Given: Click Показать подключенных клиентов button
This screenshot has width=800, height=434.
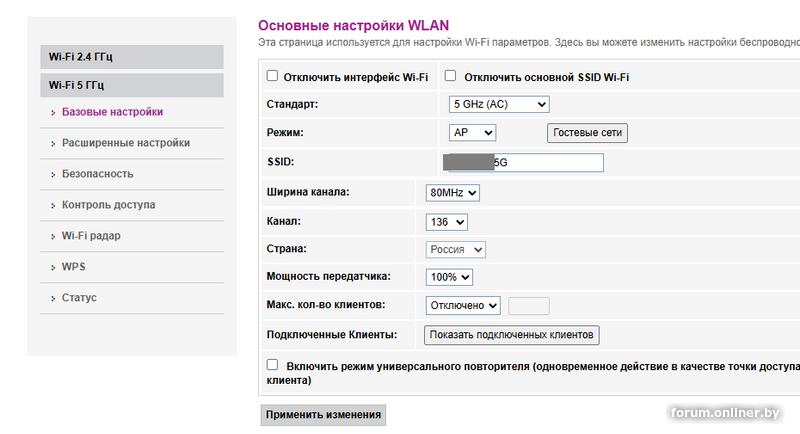Looking at the screenshot, I should (x=512, y=334).
